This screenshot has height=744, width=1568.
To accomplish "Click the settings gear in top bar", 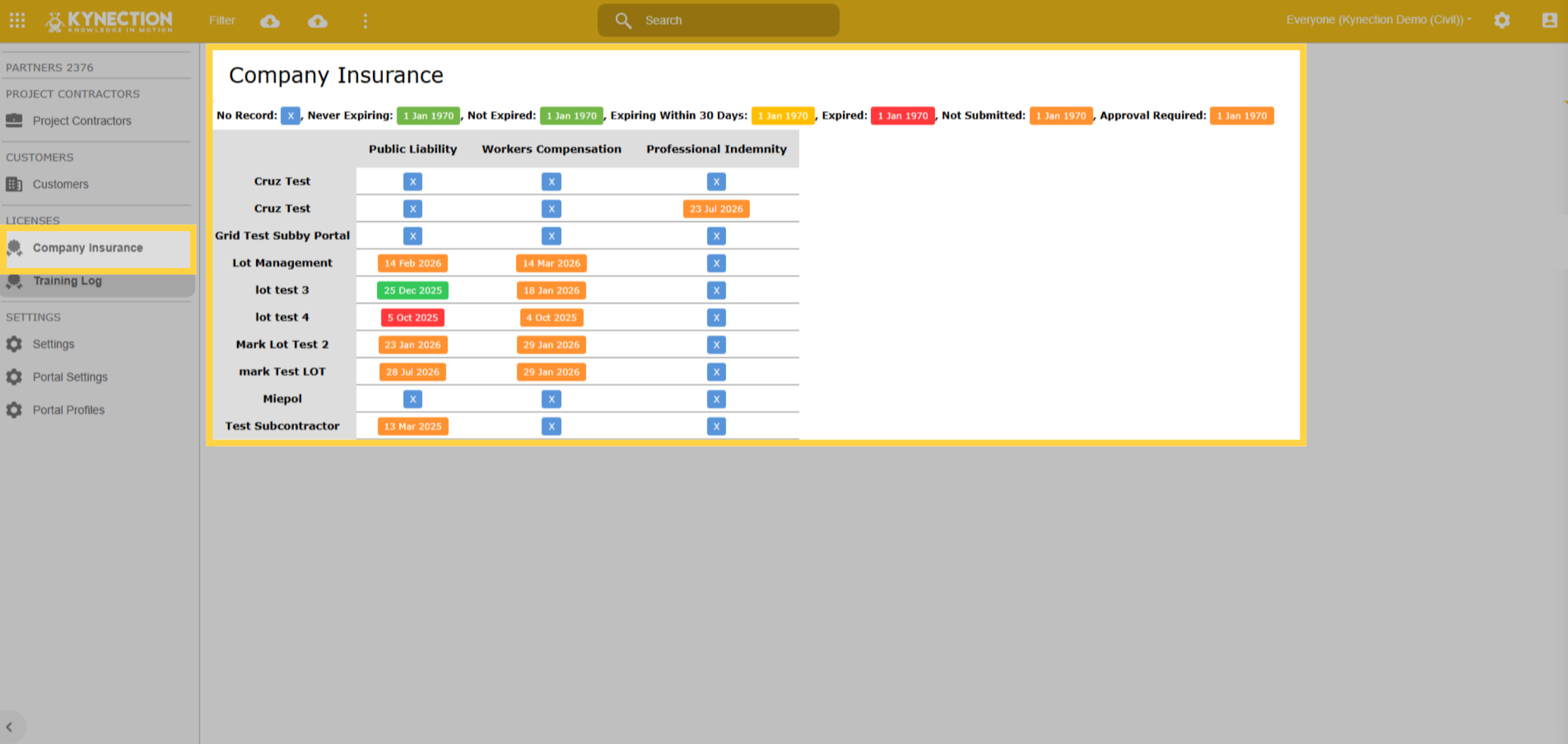I will (1502, 20).
